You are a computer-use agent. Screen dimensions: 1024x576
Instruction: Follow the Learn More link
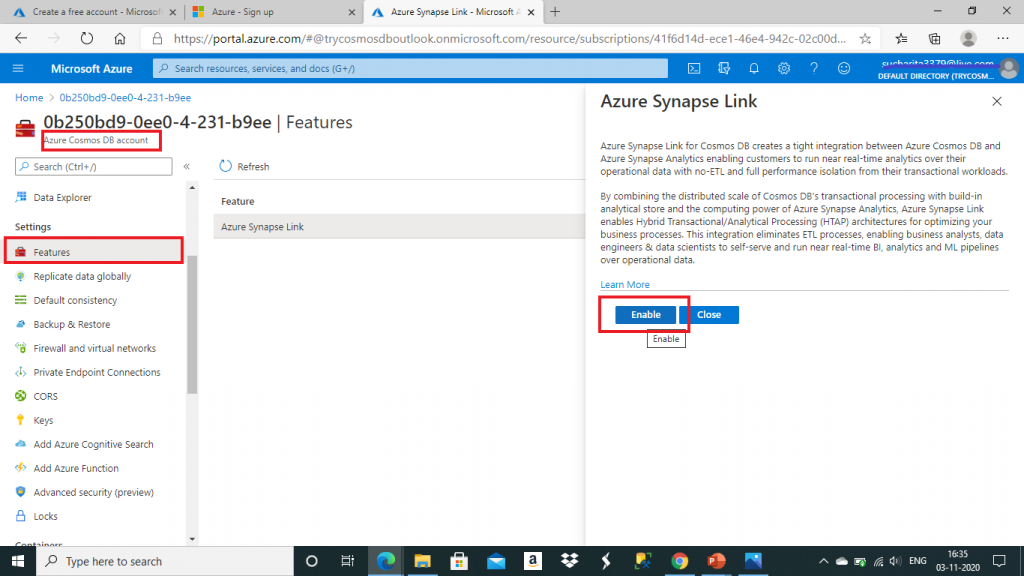(625, 285)
